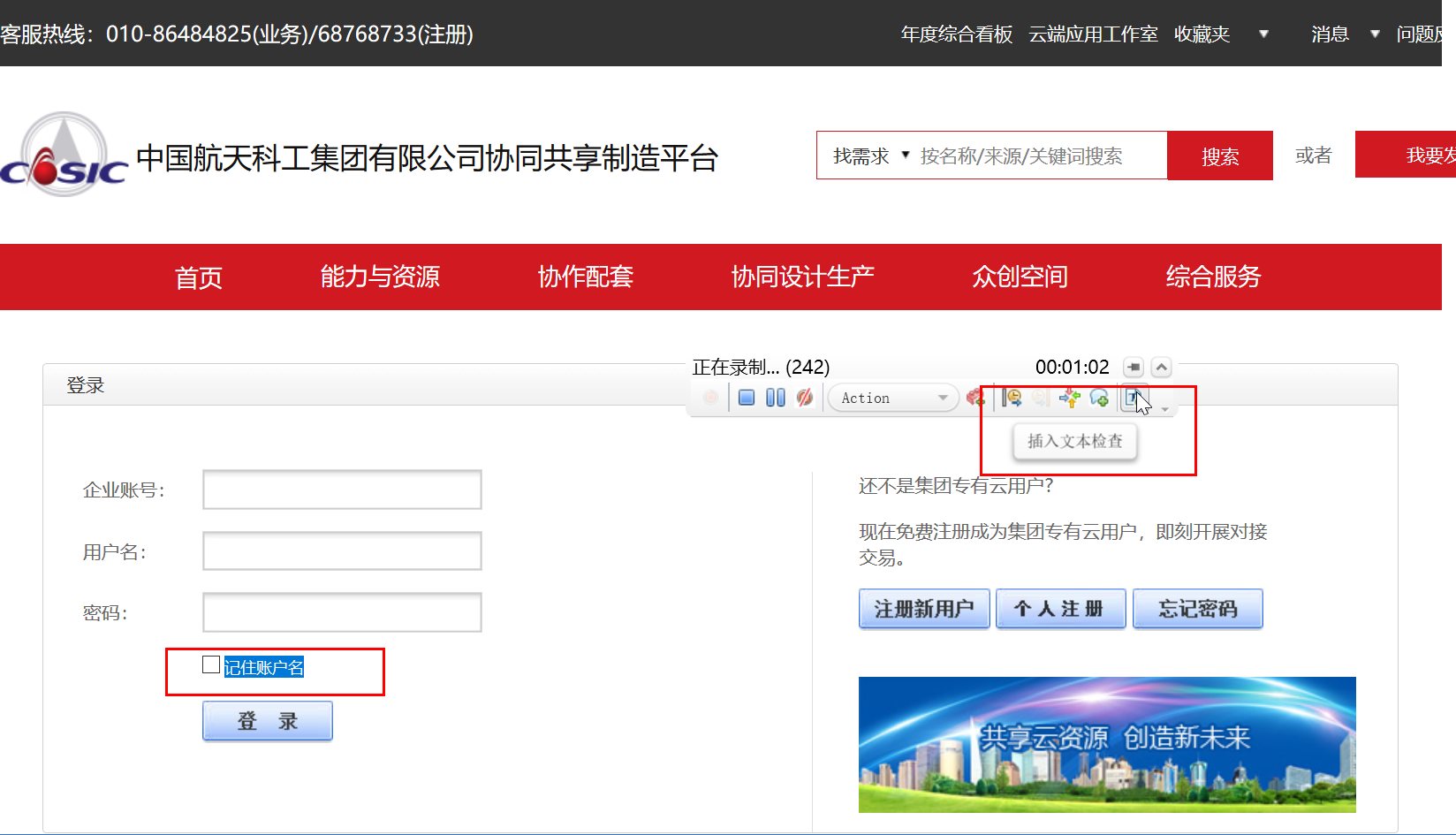Open the 年度综合看板 link
The height and width of the screenshot is (835, 1456).
(x=957, y=34)
